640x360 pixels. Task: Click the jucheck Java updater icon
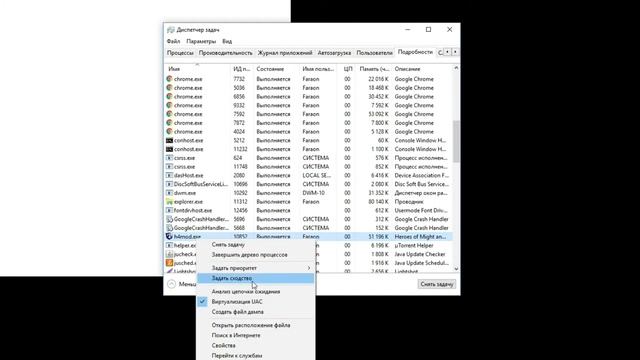[x=169, y=254]
